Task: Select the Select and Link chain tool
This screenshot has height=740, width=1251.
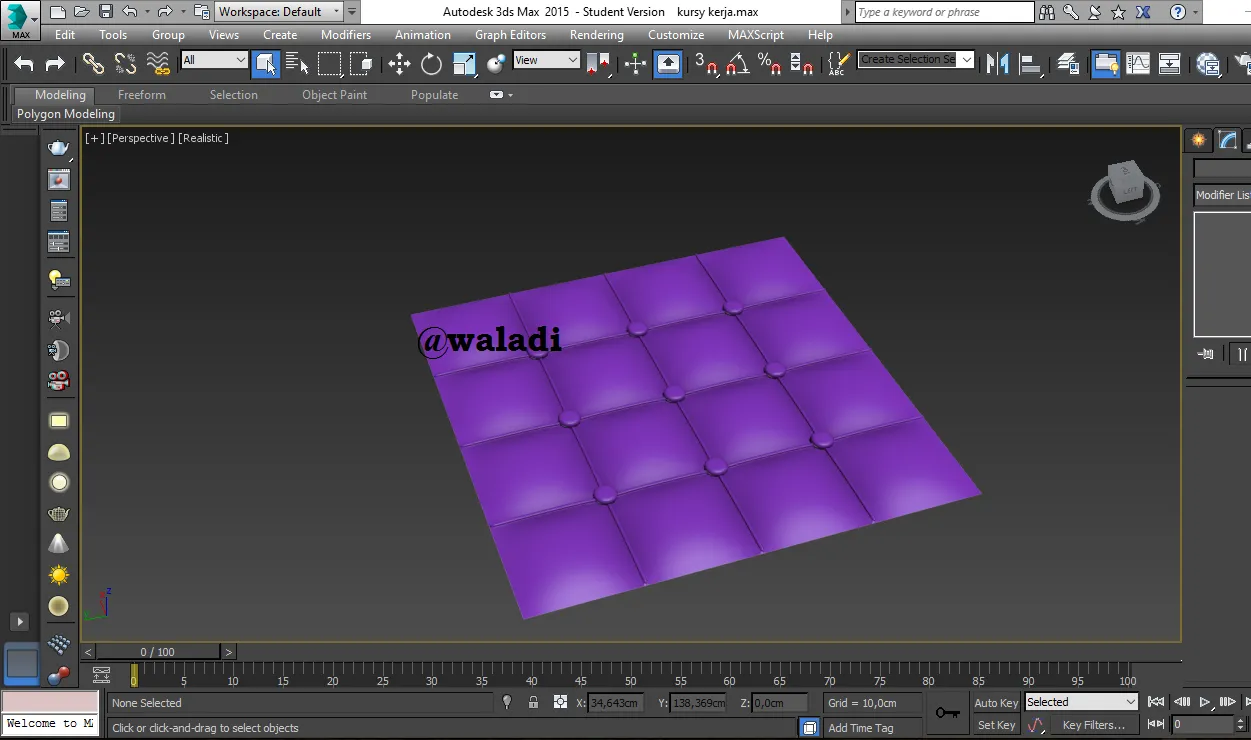Action: 93,64
